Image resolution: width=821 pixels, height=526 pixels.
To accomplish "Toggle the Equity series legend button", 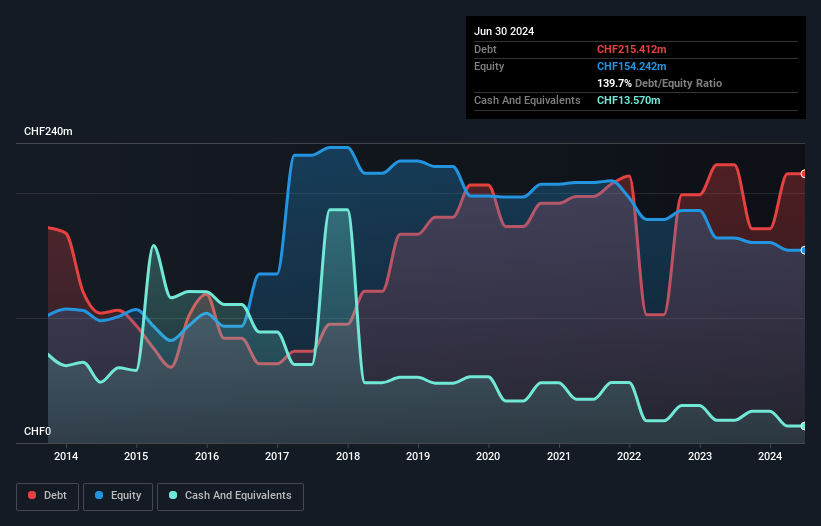I will click(x=118, y=496).
